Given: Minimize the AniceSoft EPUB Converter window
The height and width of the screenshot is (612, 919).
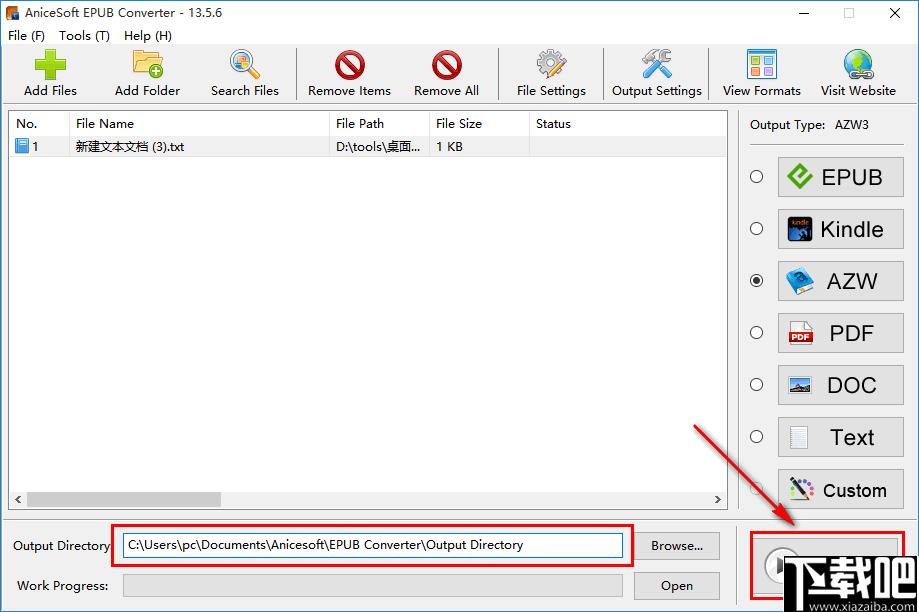Looking at the screenshot, I should (804, 13).
